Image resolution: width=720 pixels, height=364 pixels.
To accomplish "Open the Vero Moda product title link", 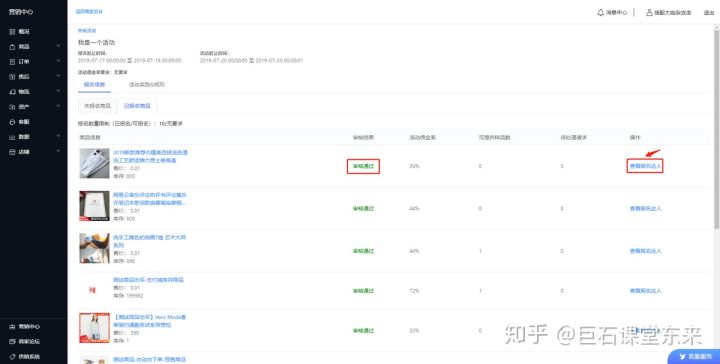I will 149,321.
